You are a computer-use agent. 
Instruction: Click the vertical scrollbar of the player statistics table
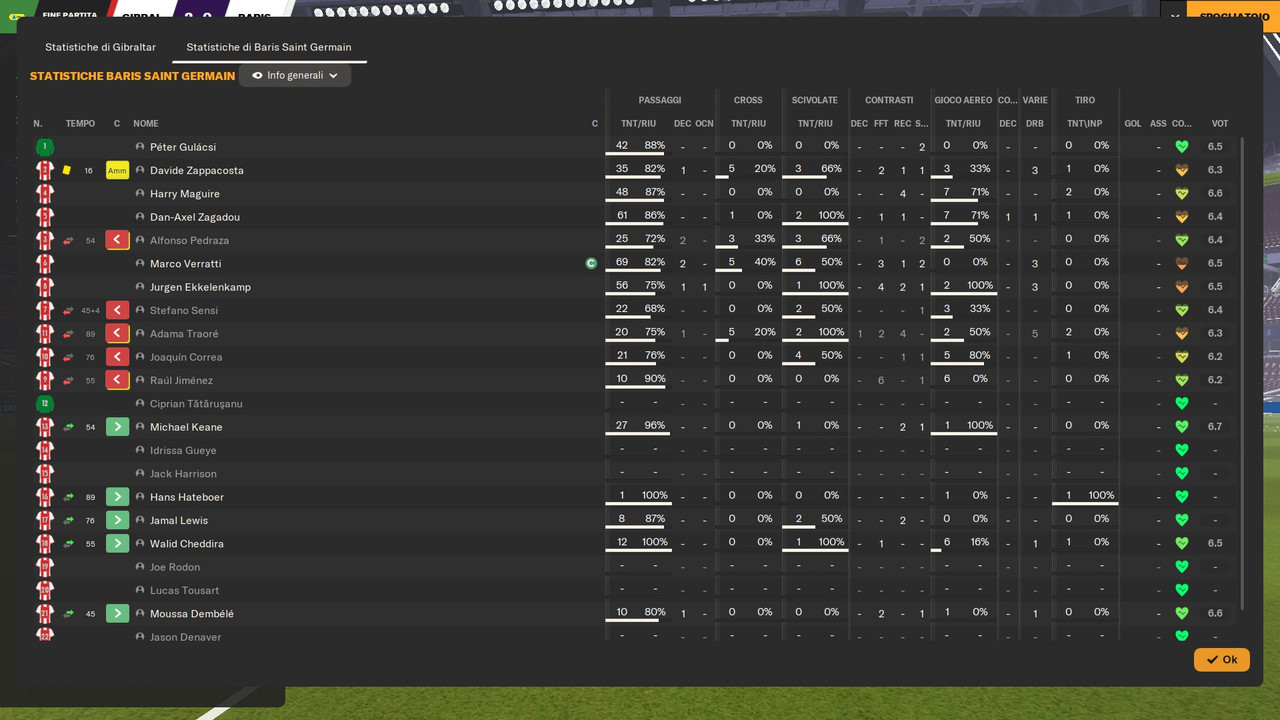[x=1243, y=372]
